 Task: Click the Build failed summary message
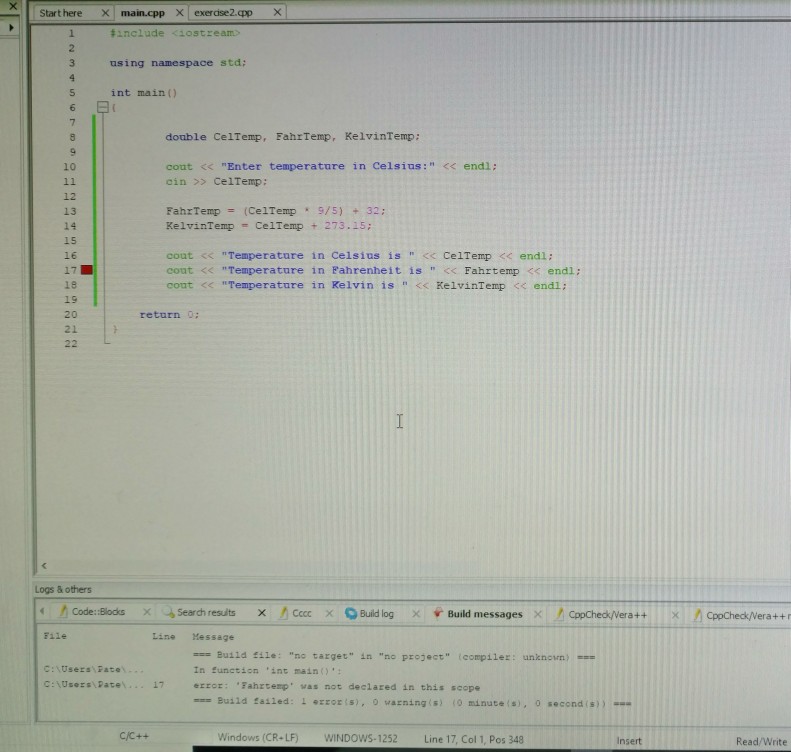412,702
